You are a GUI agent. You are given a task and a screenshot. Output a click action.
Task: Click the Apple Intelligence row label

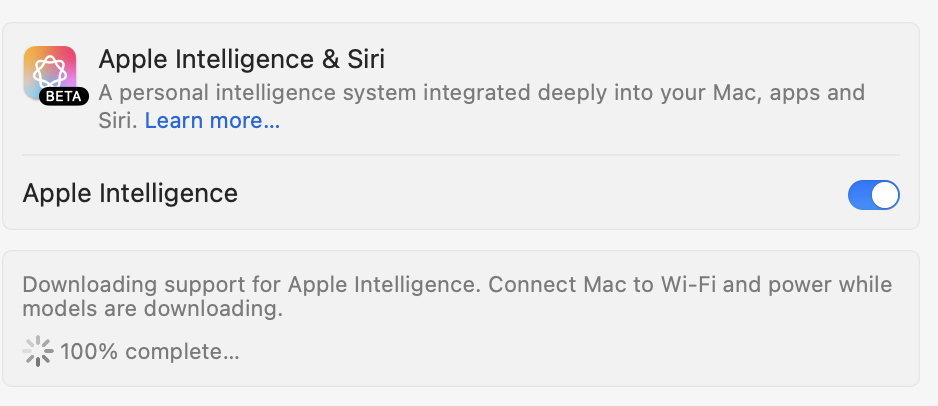pos(130,193)
